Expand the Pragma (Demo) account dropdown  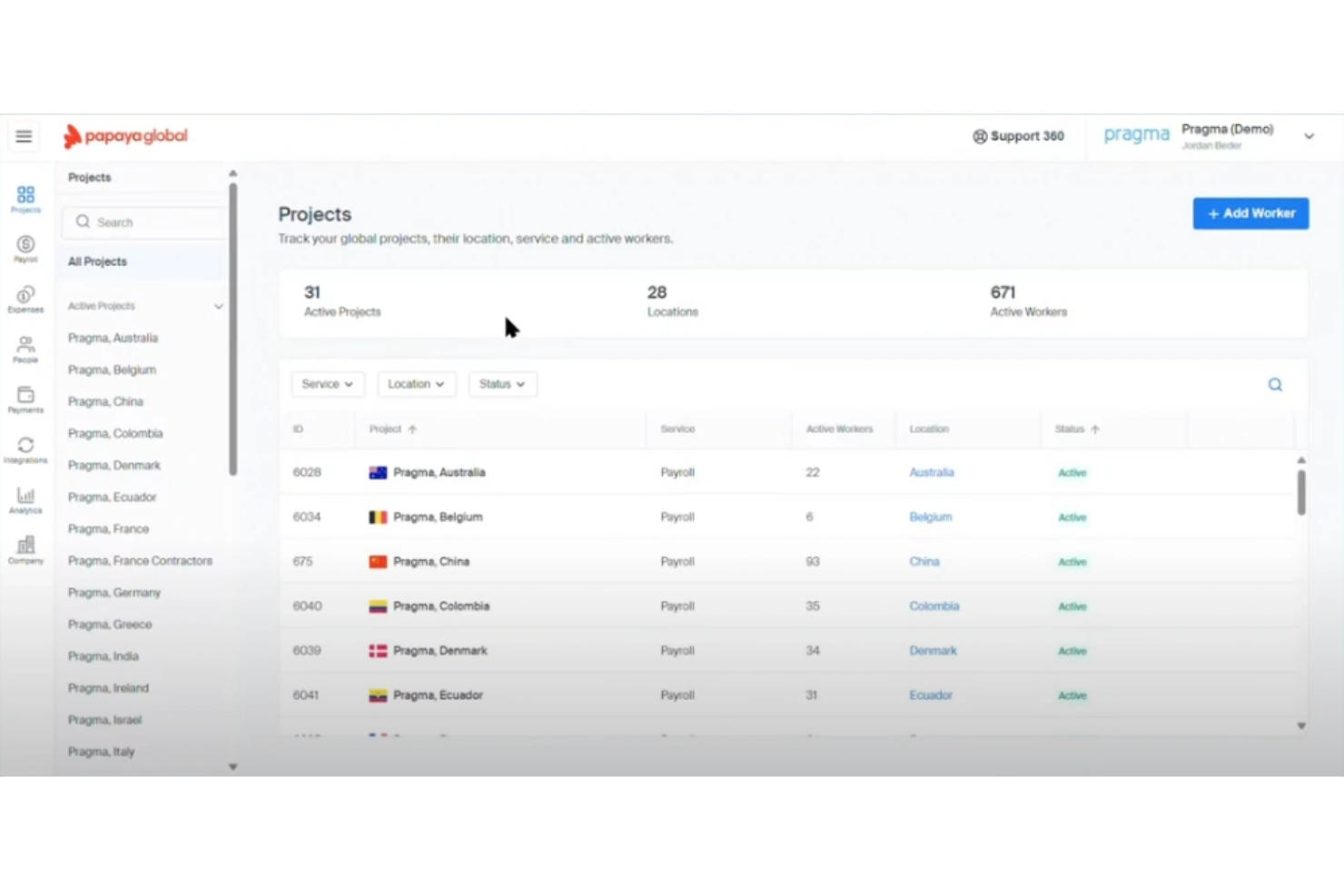(x=1309, y=136)
